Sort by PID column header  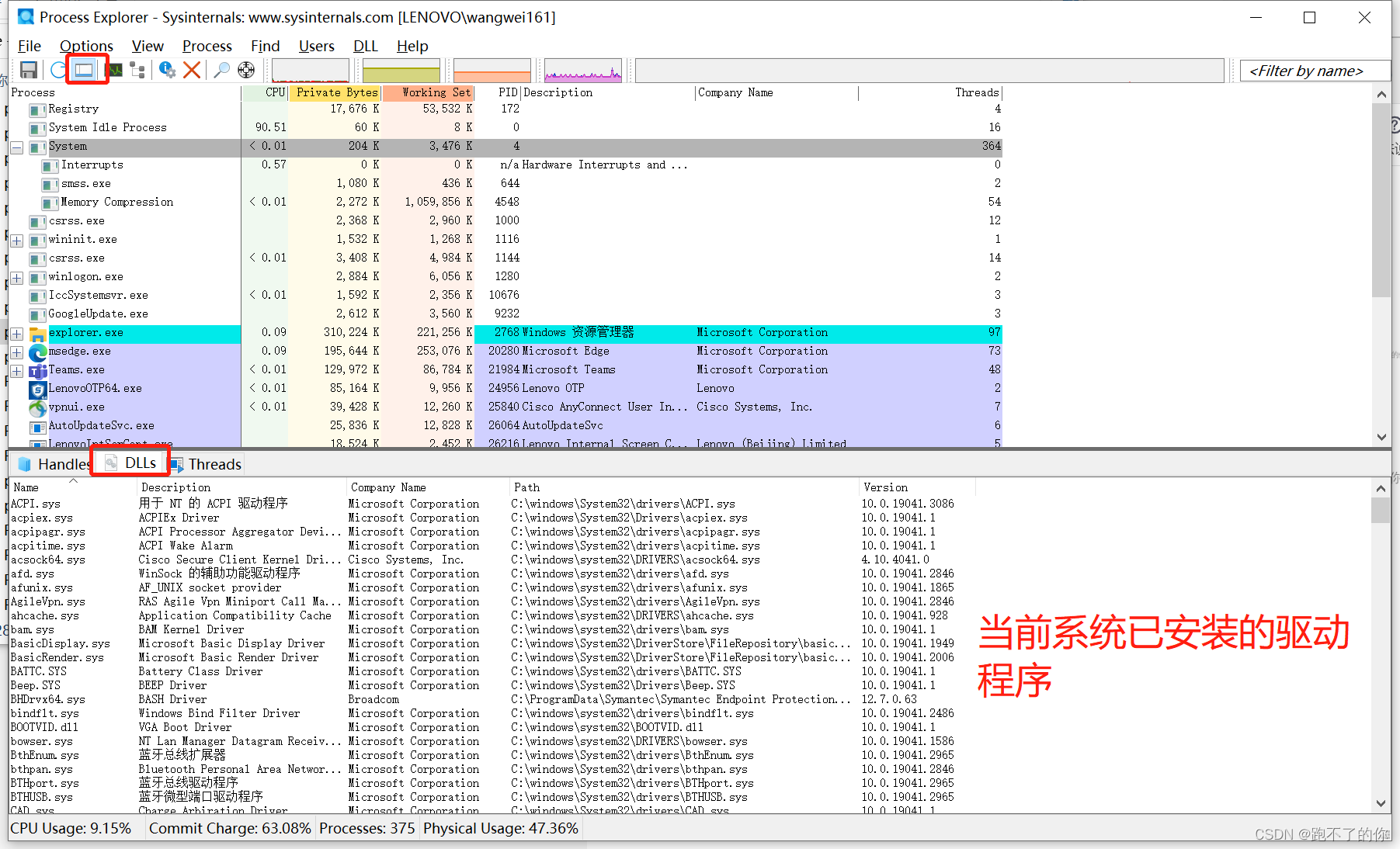click(498, 92)
